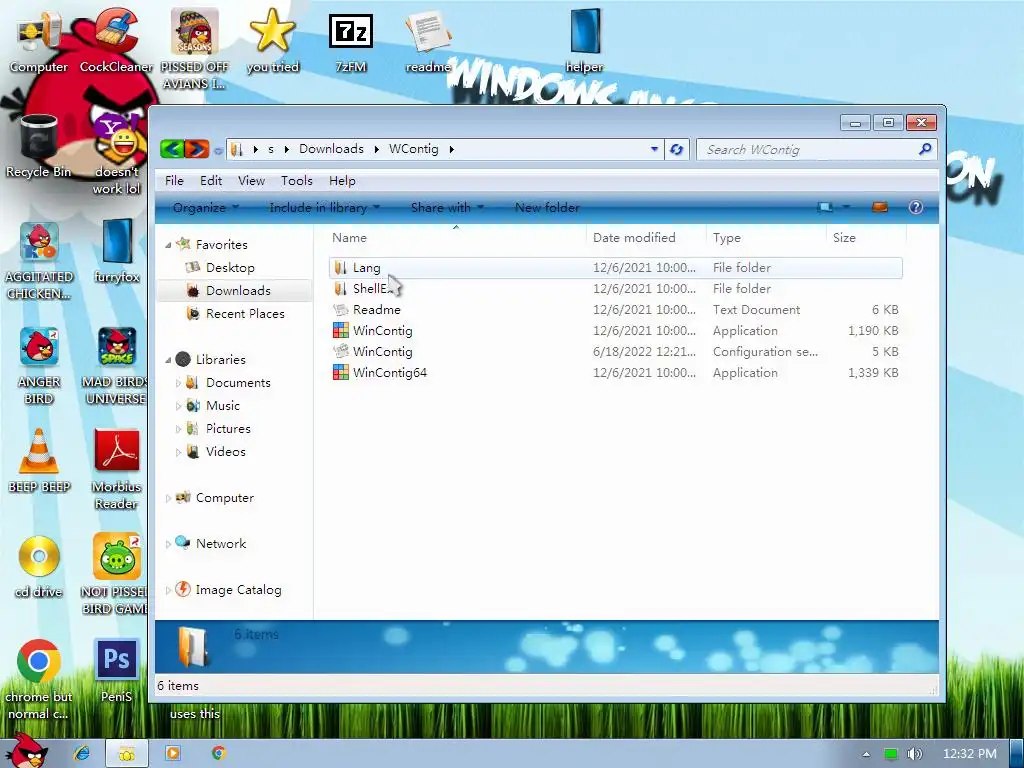Viewport: 1024px width, 768px height.
Task: Click the volume speaker tray icon
Action: (915, 754)
